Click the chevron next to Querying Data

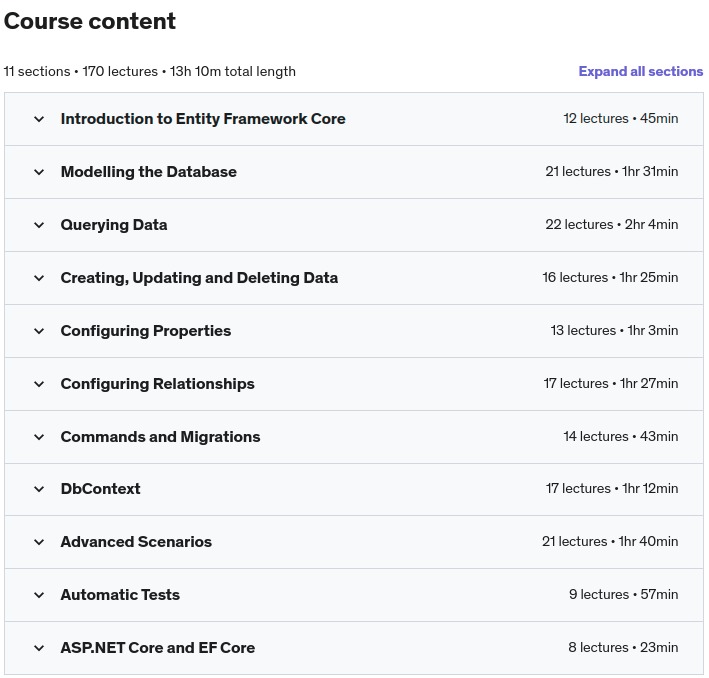point(39,225)
